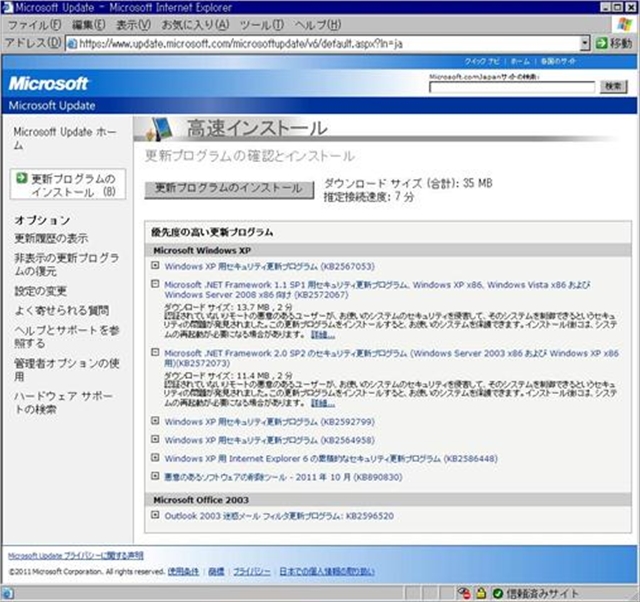Expand the Internet Explorer 6 KB2586448 entry
Screen dimensions: 640x602
pyautogui.click(x=155, y=458)
